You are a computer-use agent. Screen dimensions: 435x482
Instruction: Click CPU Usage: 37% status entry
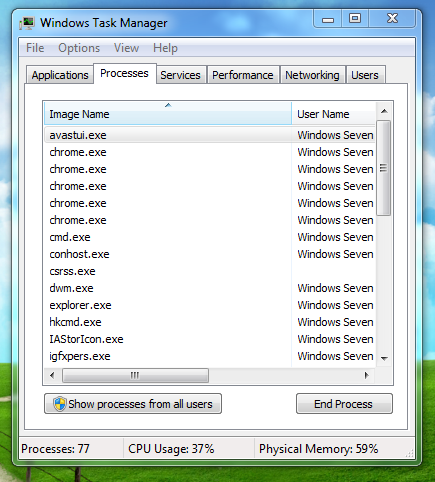pos(171,449)
